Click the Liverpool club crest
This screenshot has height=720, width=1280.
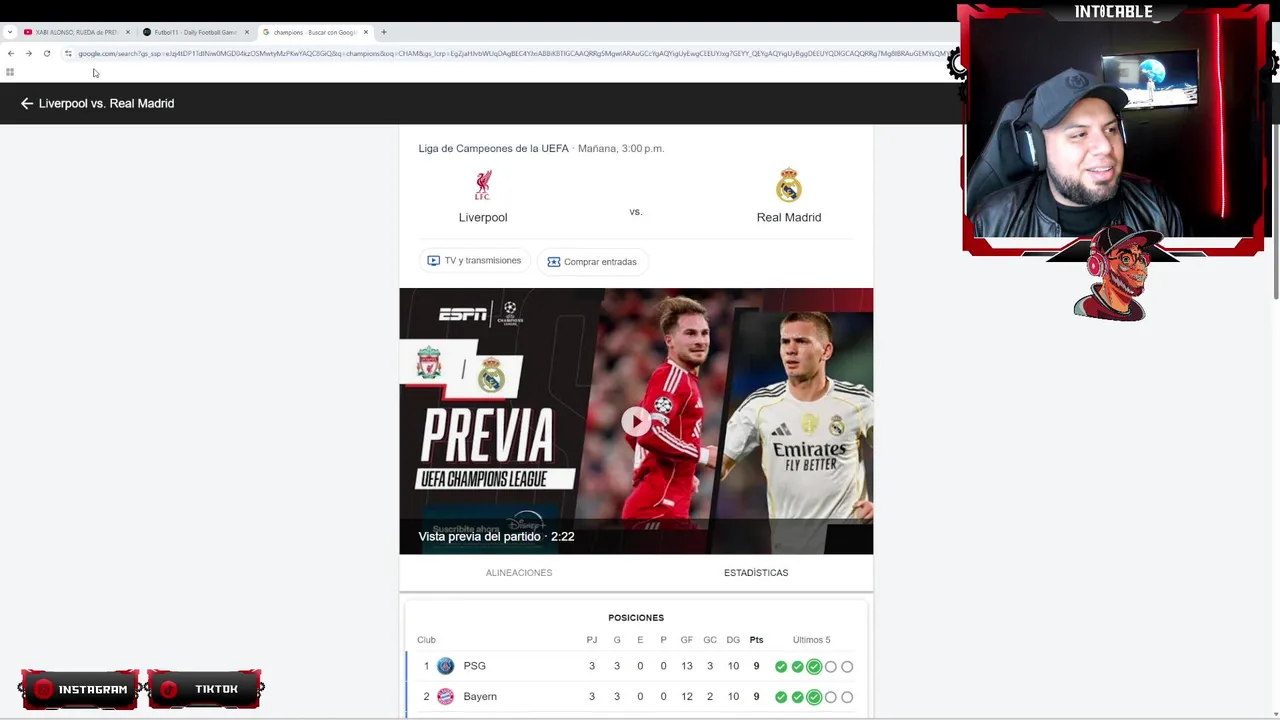pos(483,185)
